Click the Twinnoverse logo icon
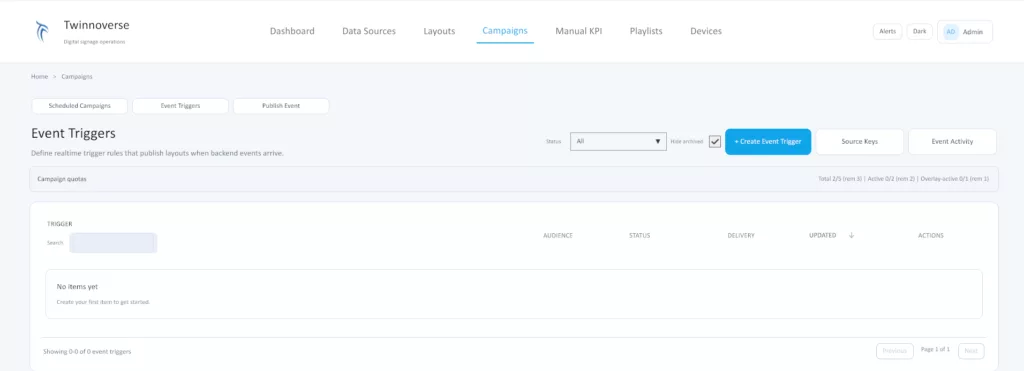This screenshot has height=371, width=1024. coord(42,31)
